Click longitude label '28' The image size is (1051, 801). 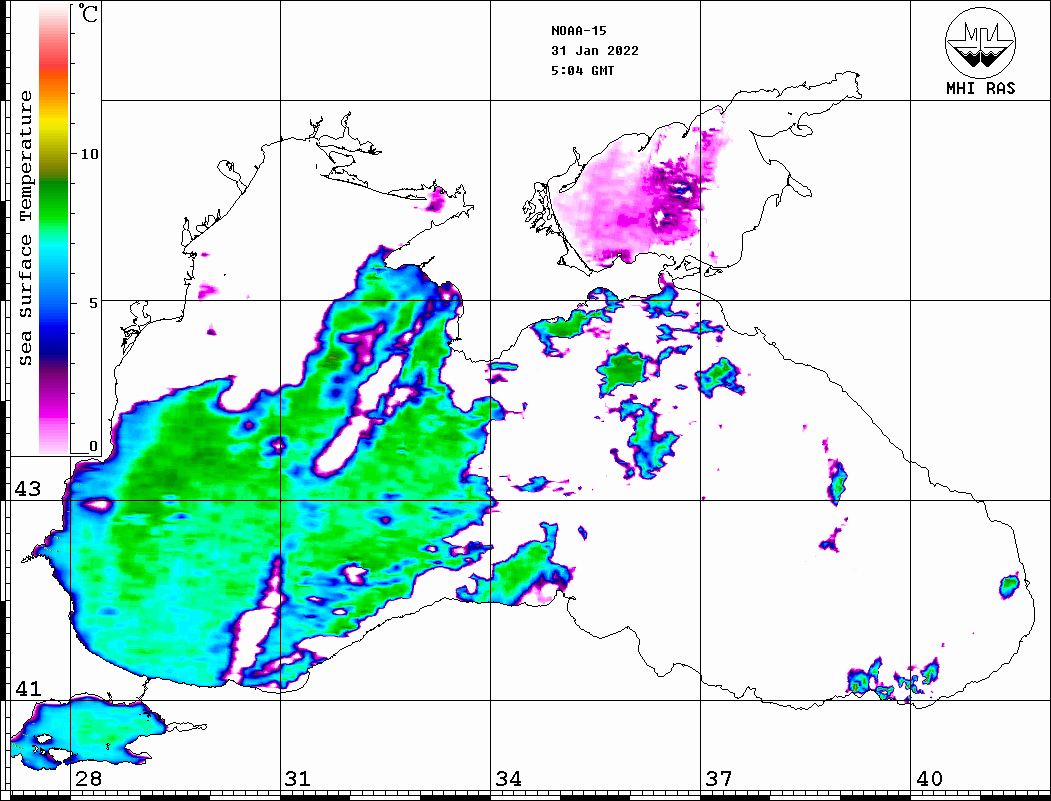(88, 778)
